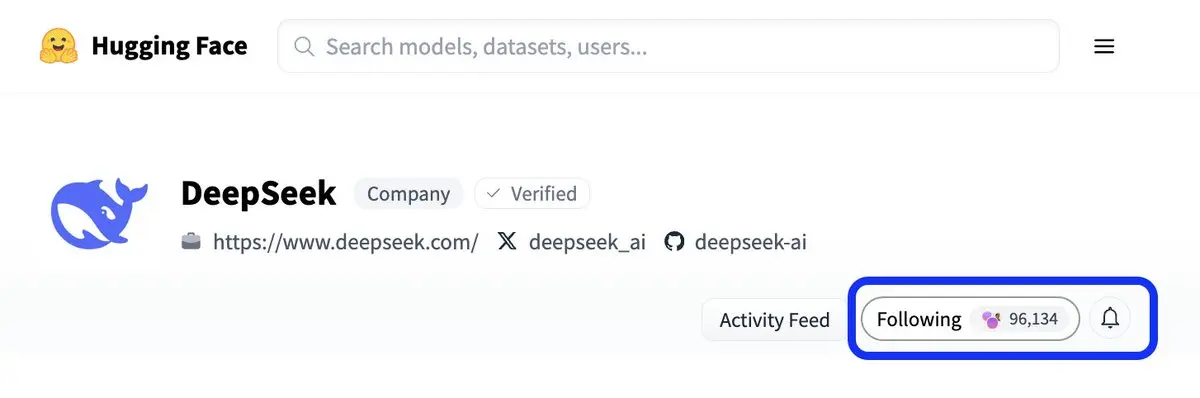Open the hamburger navigation menu
The width and height of the screenshot is (1200, 398).
pyautogui.click(x=1104, y=46)
